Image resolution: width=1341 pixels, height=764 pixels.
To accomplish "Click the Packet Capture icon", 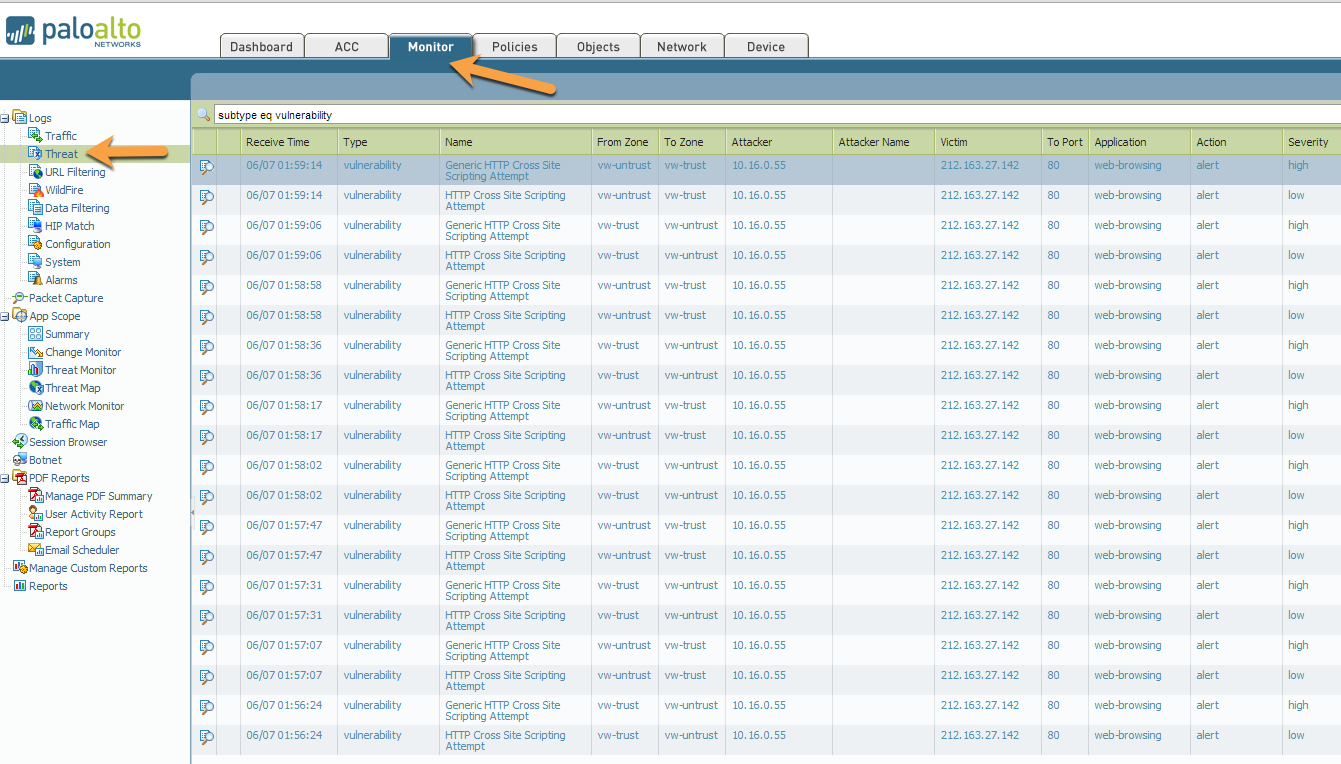I will tap(20, 298).
